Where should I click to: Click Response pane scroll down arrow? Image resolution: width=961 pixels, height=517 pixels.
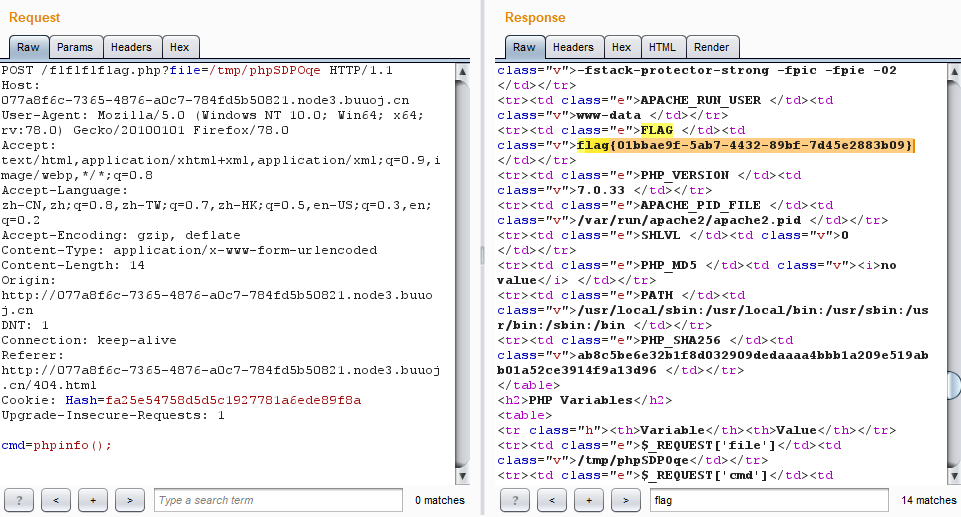coord(954,476)
